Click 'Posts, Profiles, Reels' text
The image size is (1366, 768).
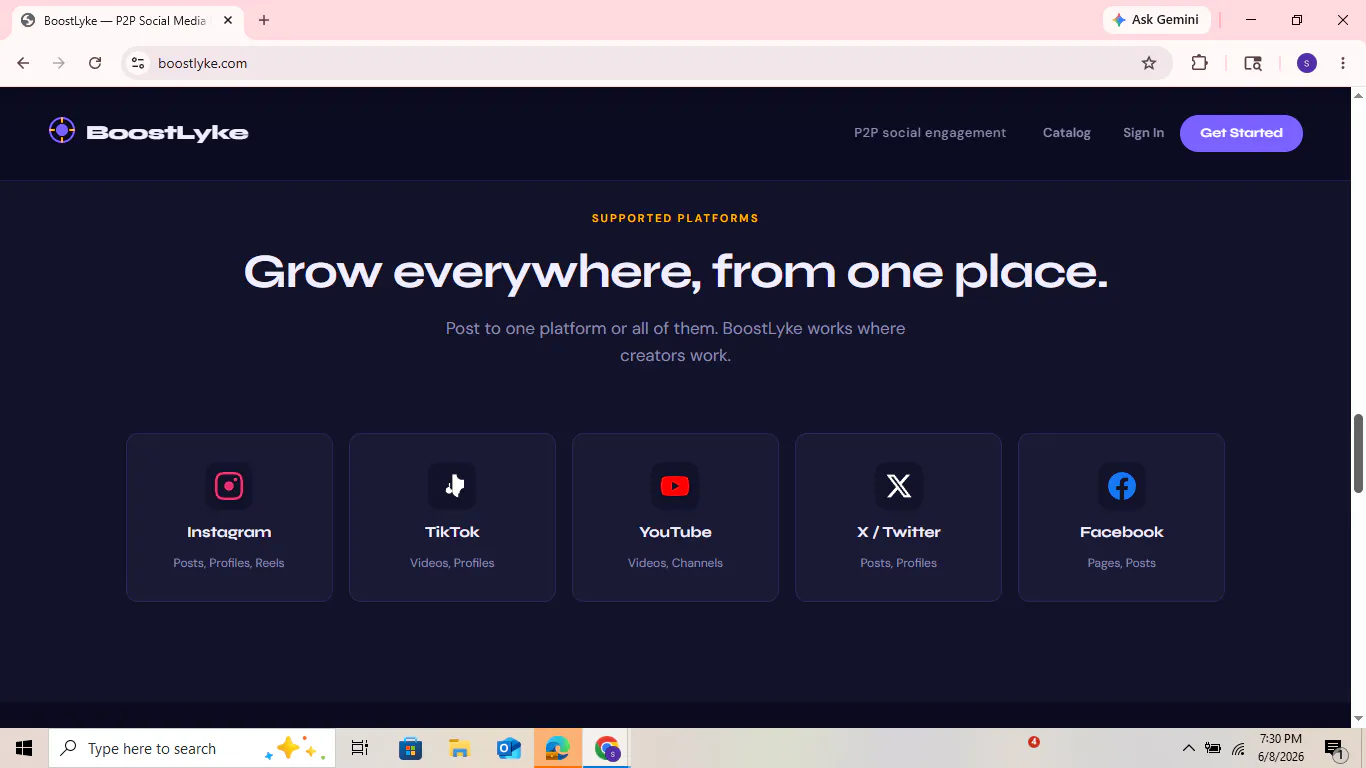(x=229, y=563)
